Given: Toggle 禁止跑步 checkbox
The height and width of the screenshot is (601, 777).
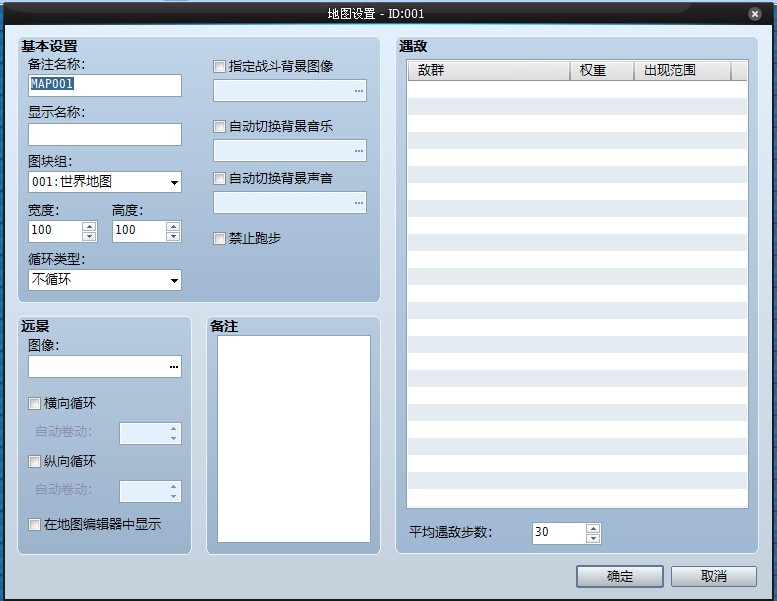Looking at the screenshot, I should pyautogui.click(x=219, y=238).
